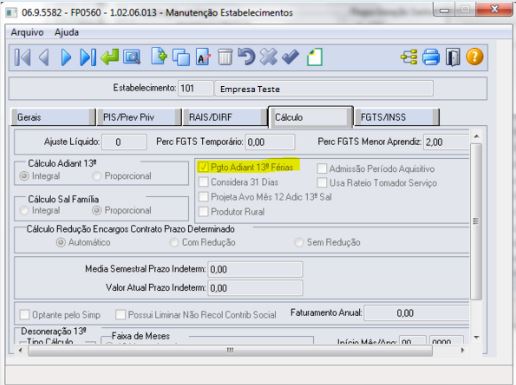516x385 pixels.
Task: Enable Considera 31 Dias checkbox
Action: coord(203,182)
